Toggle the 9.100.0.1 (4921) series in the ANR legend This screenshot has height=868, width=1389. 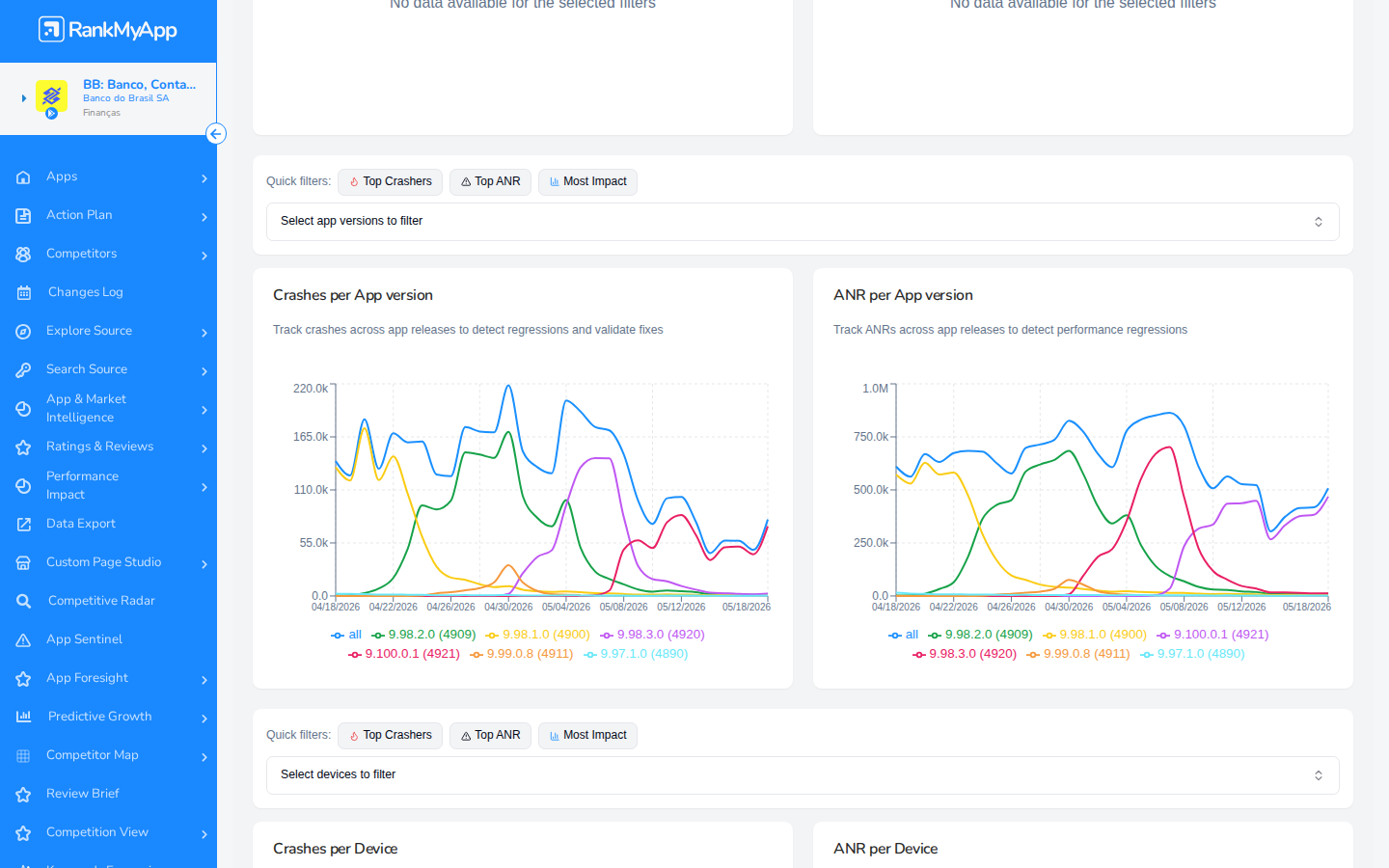pyautogui.click(x=1212, y=635)
